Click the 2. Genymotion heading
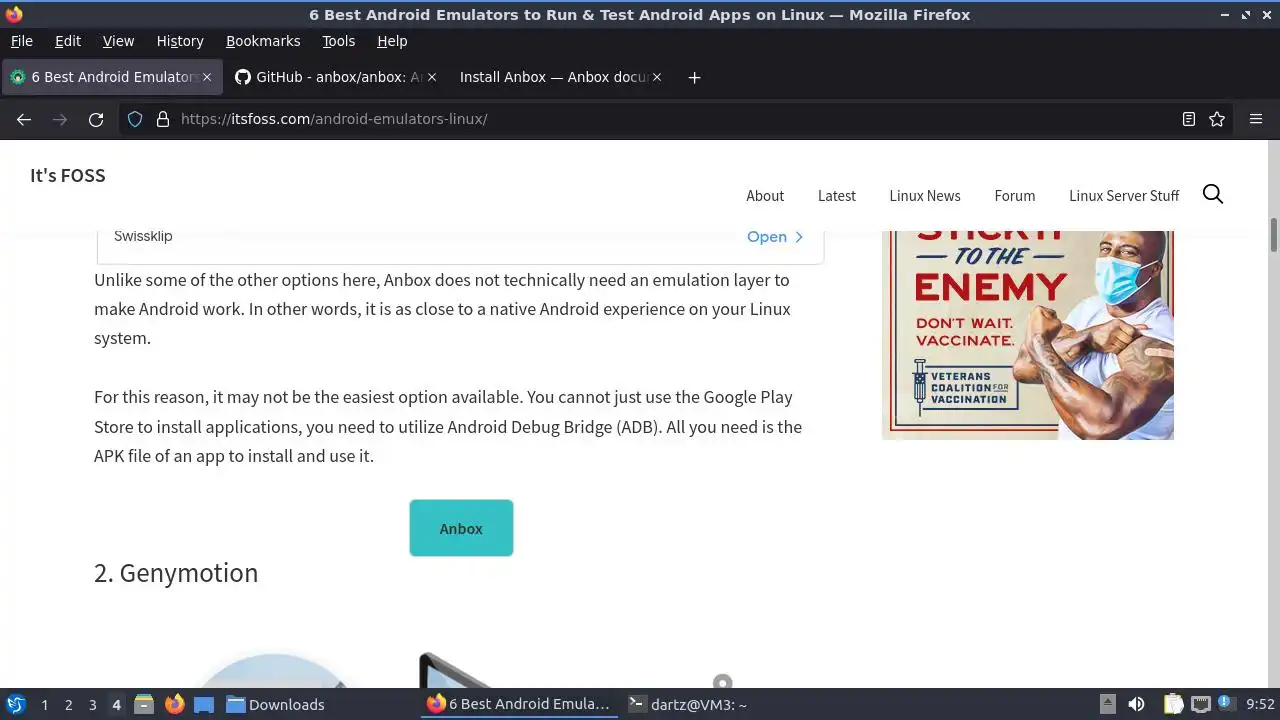The image size is (1280, 720). [176, 573]
